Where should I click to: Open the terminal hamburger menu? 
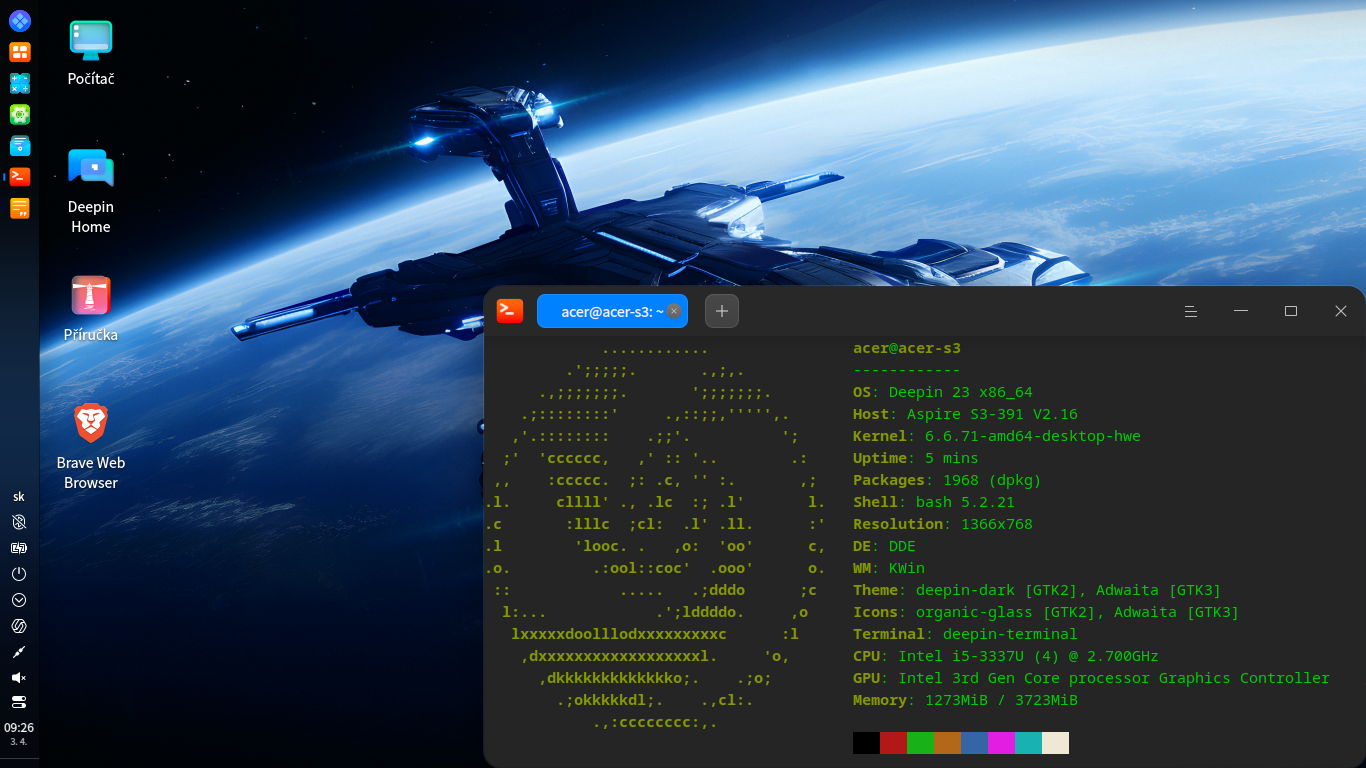pyautogui.click(x=1191, y=311)
